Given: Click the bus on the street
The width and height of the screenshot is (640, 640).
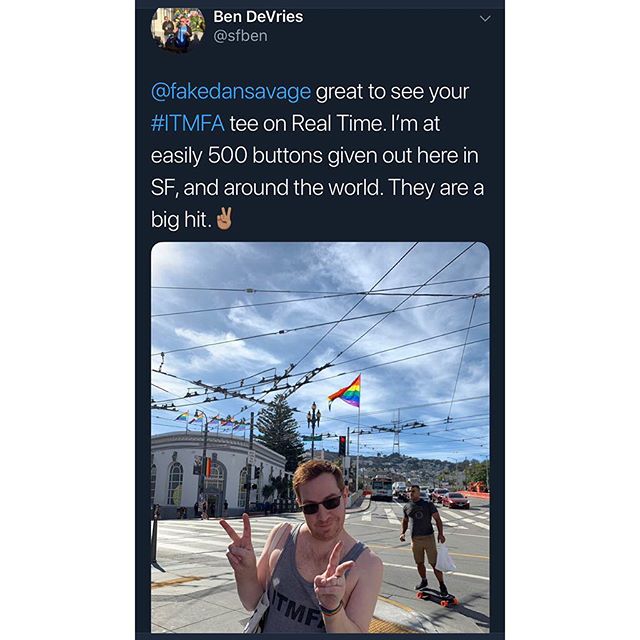Looking at the screenshot, I should pyautogui.click(x=382, y=489).
